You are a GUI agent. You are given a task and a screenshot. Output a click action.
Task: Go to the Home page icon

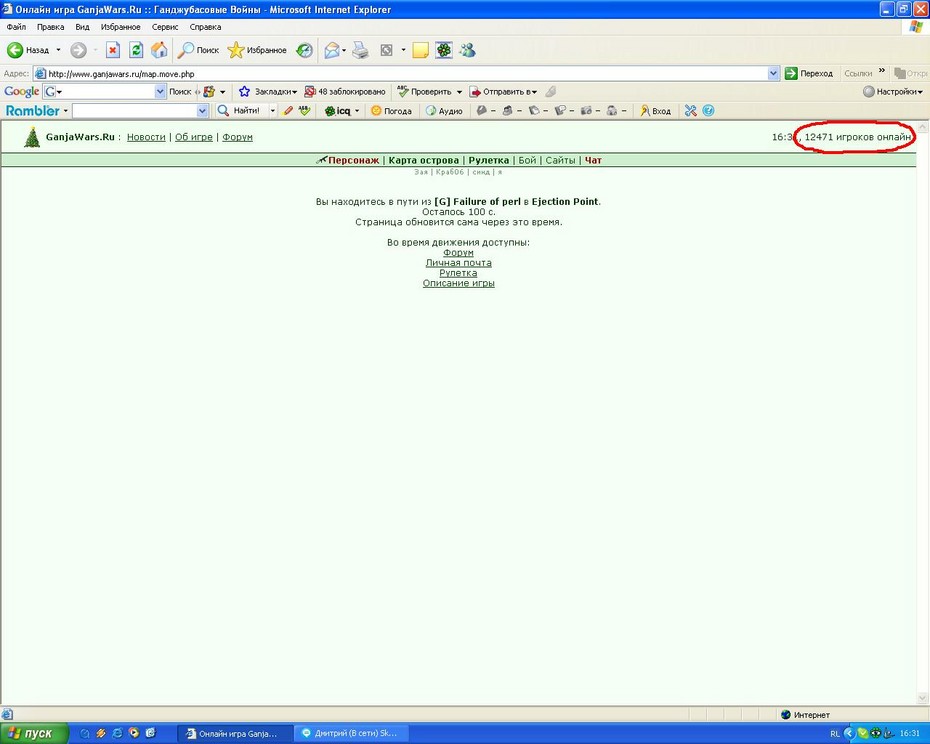coord(159,50)
